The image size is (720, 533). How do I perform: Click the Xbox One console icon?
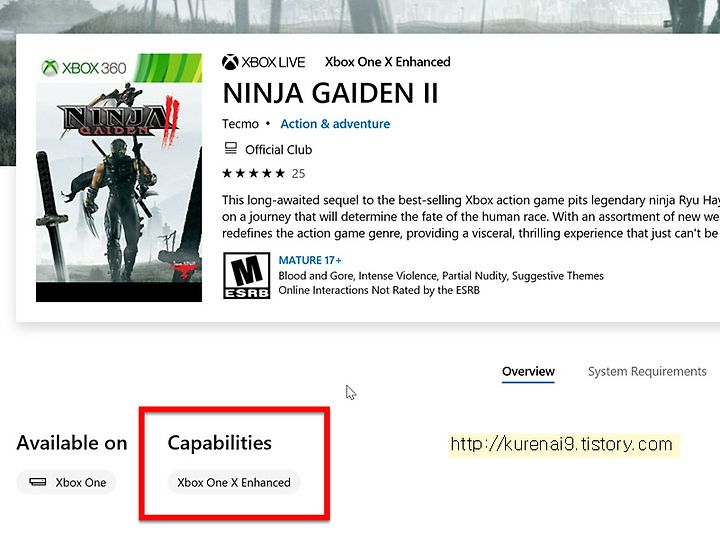coord(38,482)
